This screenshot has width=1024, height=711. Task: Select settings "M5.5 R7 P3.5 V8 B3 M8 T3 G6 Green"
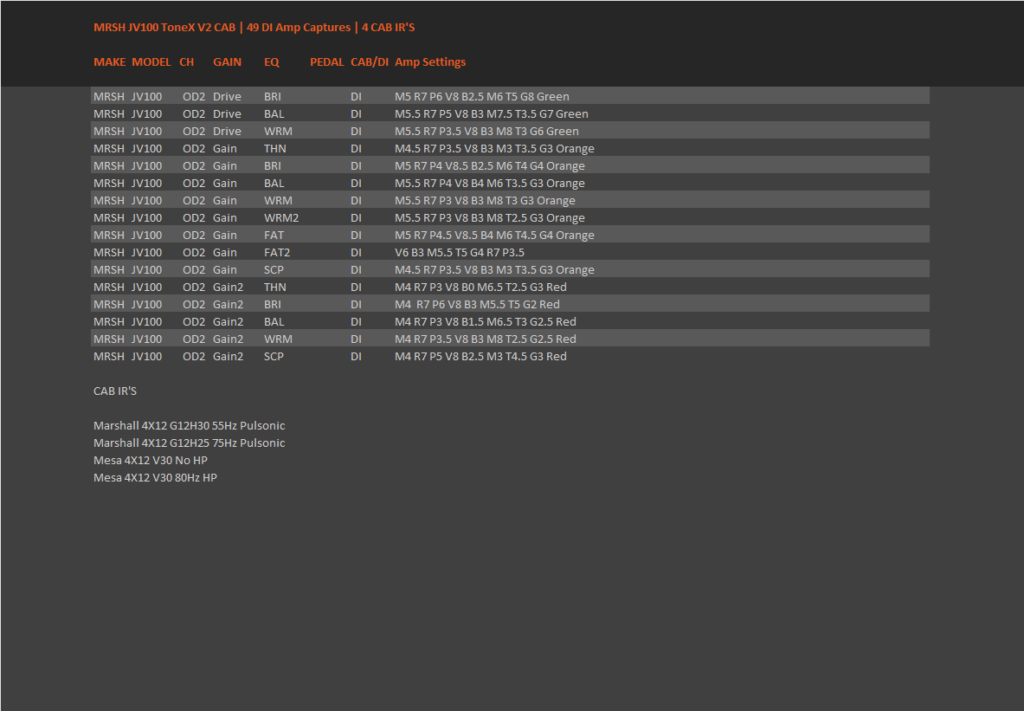click(x=487, y=131)
